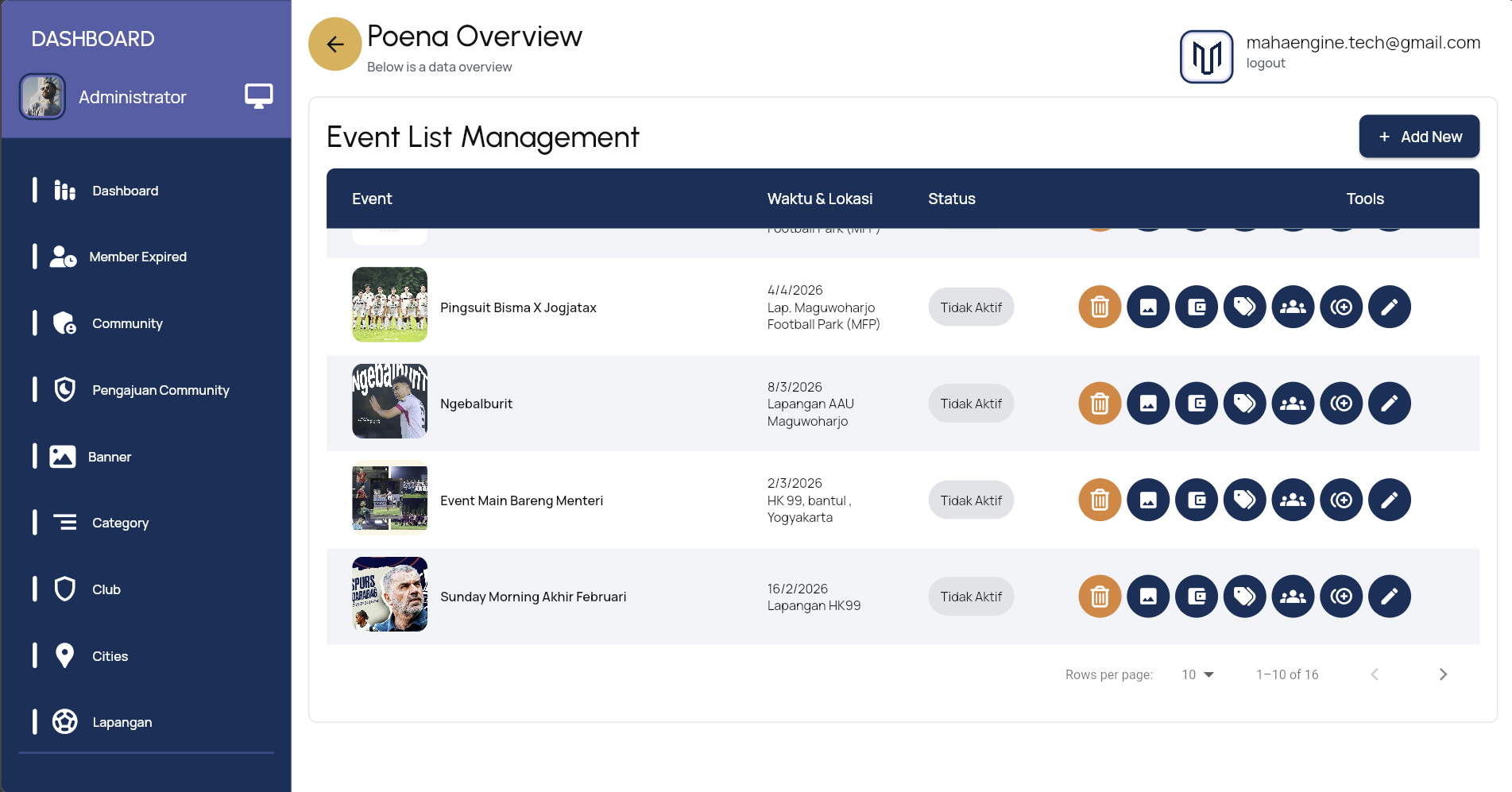1512x792 pixels.
Task: Click the back arrow beside Poena Overview
Action: point(334,44)
